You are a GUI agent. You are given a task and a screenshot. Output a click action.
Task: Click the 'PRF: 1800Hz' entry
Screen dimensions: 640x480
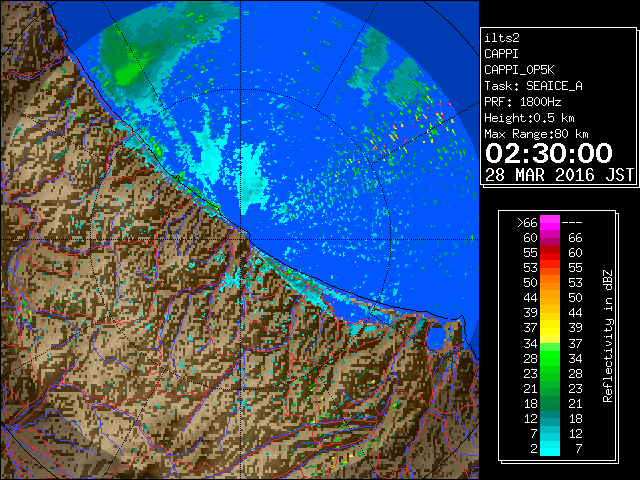pos(522,102)
